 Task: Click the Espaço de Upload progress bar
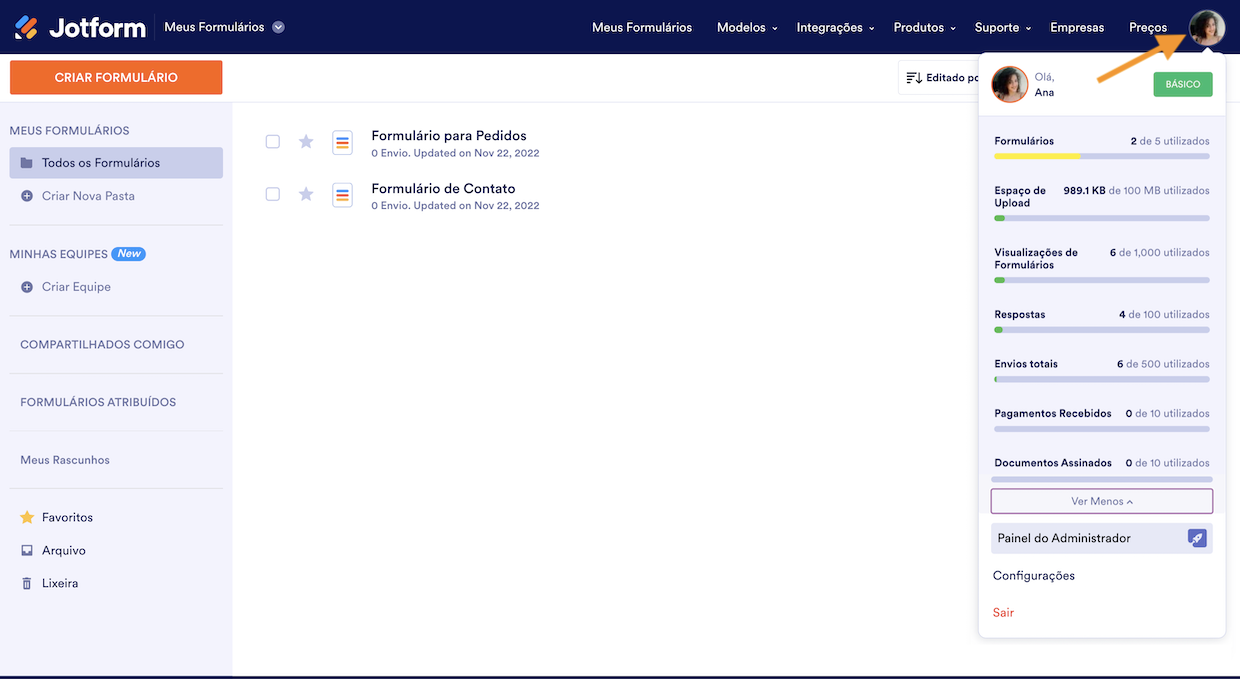(x=1102, y=218)
